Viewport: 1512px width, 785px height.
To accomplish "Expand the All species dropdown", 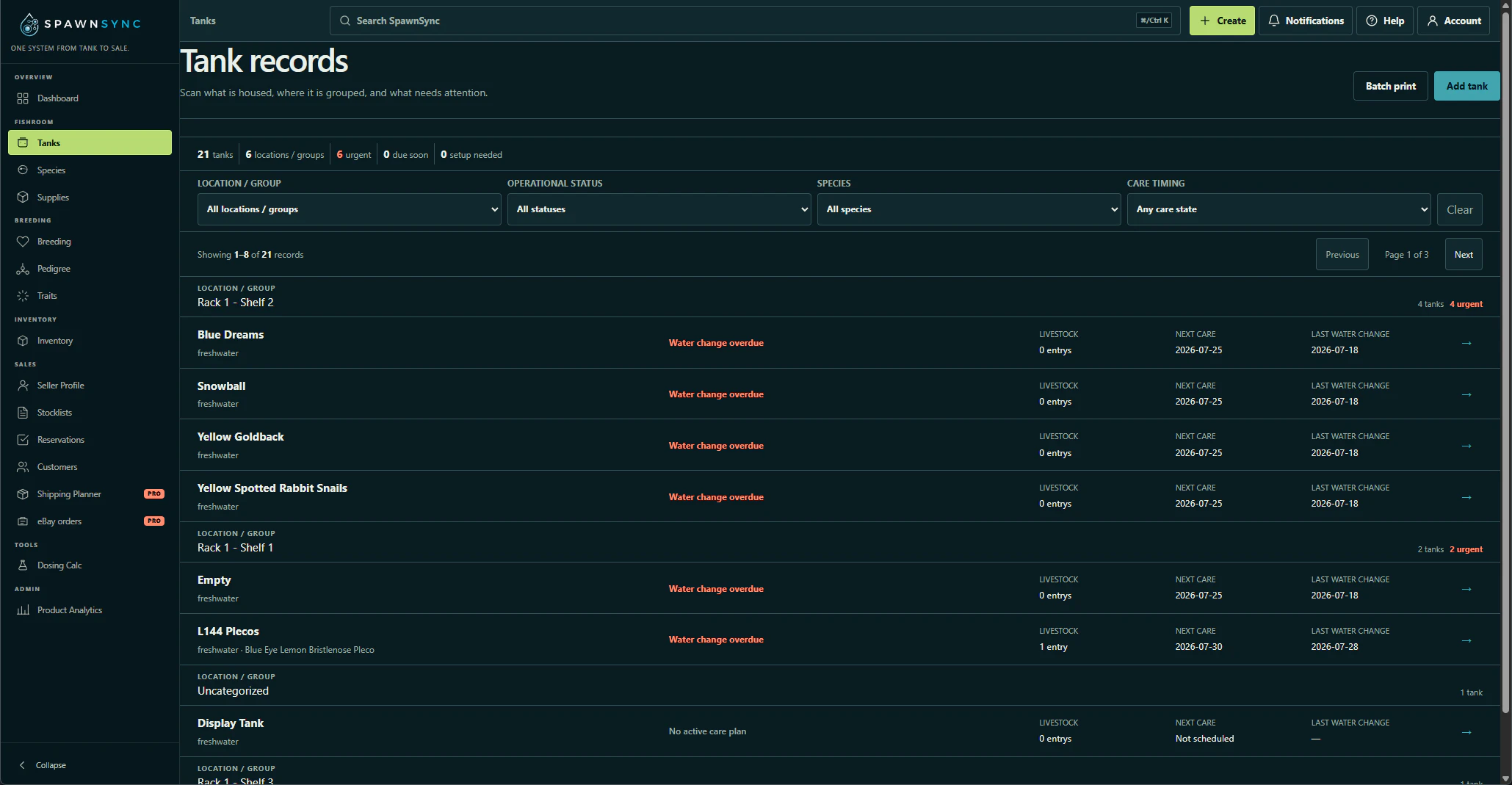I will (x=969, y=209).
